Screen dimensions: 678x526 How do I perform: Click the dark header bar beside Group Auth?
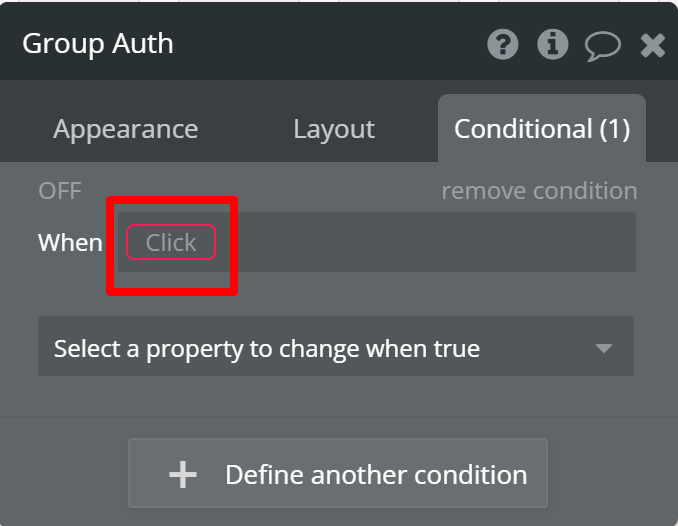point(329,43)
